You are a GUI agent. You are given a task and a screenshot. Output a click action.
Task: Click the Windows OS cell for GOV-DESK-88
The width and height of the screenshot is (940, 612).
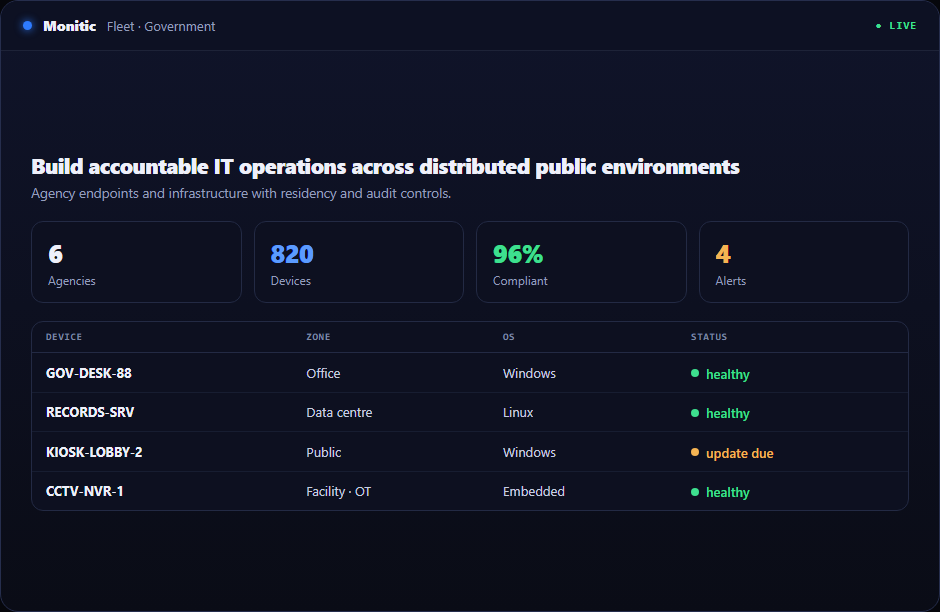(529, 373)
